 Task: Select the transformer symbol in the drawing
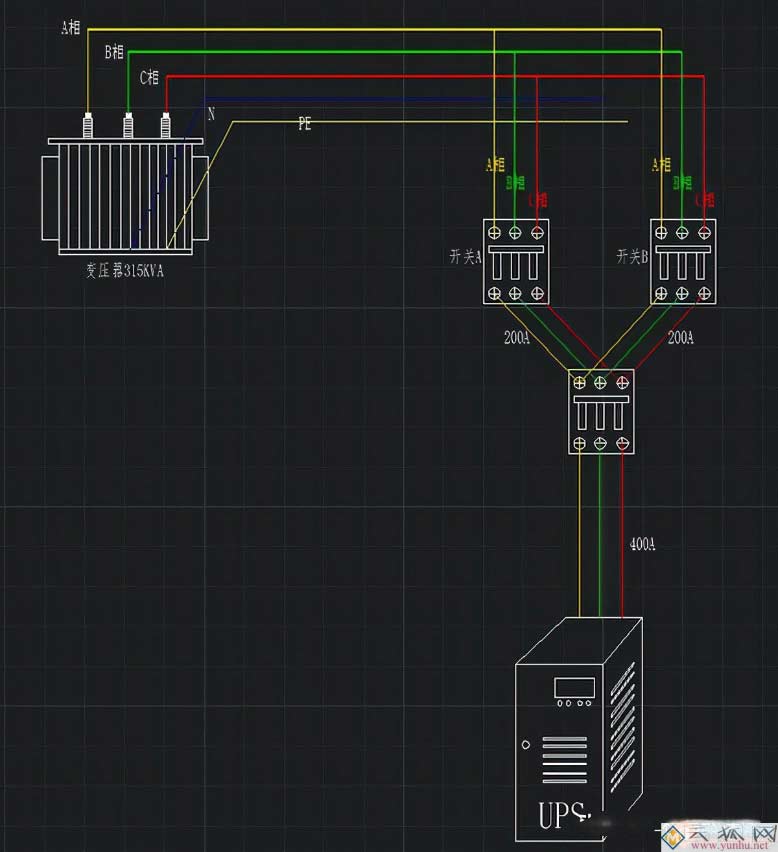coord(125,184)
